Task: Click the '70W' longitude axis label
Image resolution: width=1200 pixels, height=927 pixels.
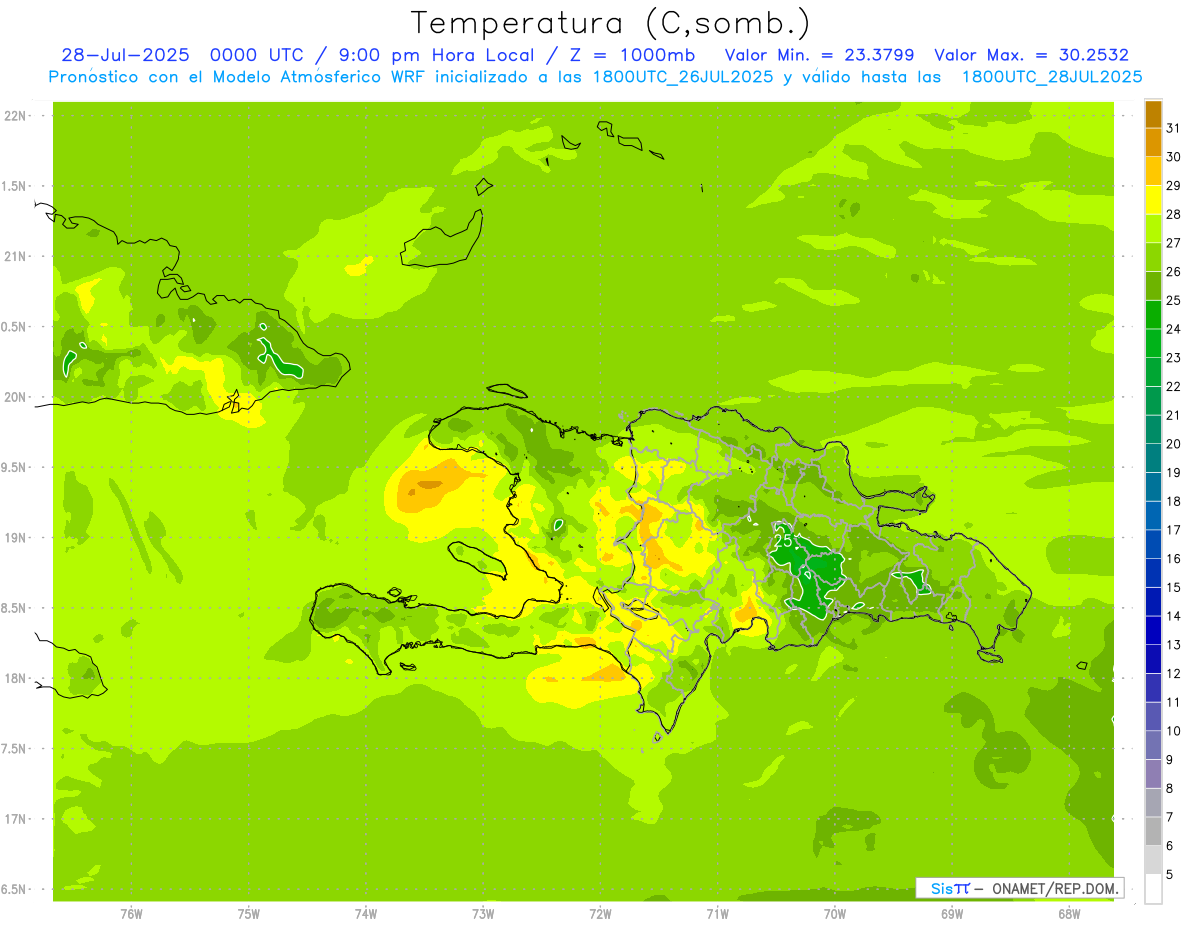Action: click(835, 914)
